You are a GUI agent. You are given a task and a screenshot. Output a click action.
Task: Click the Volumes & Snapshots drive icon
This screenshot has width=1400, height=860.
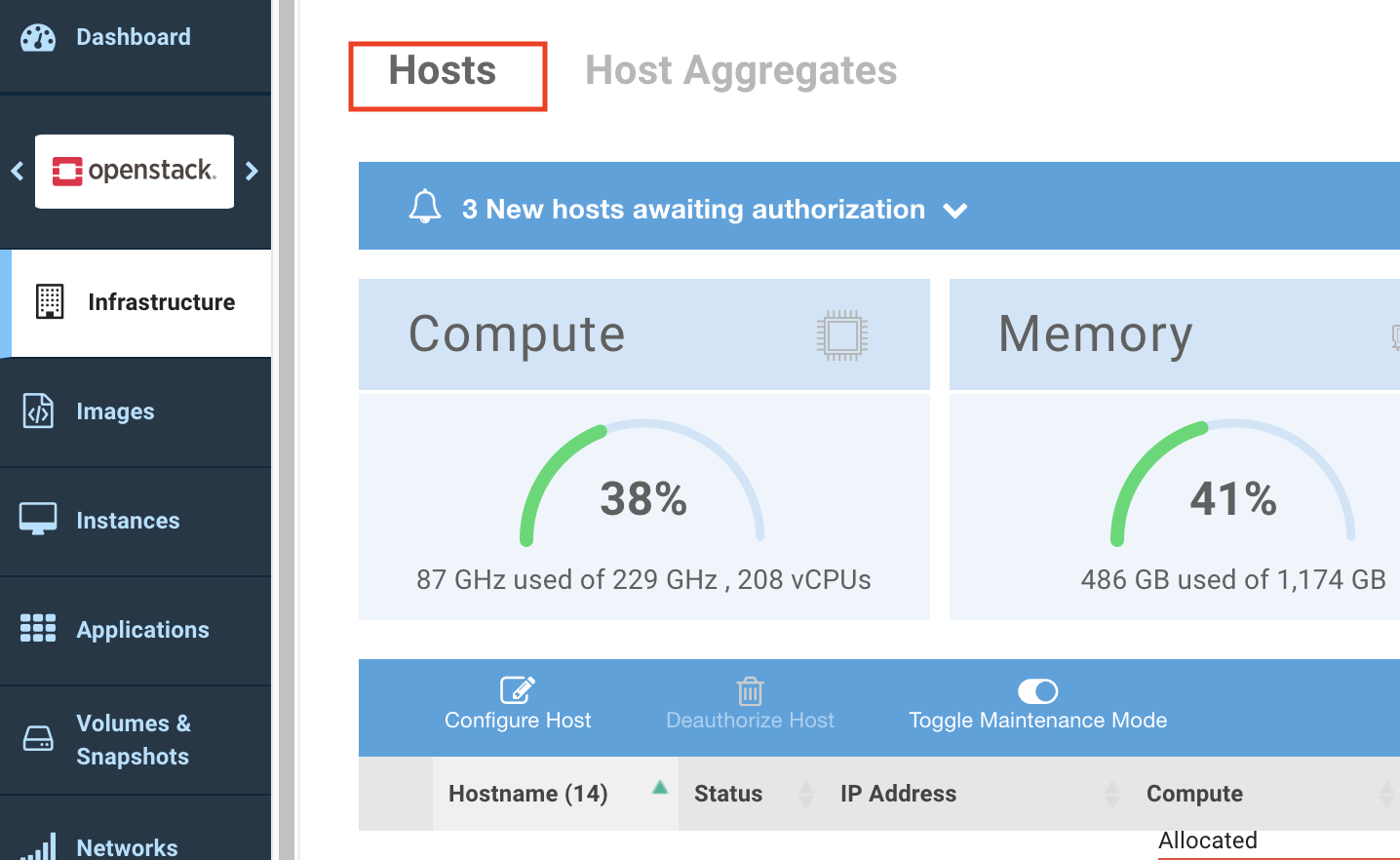pos(38,739)
